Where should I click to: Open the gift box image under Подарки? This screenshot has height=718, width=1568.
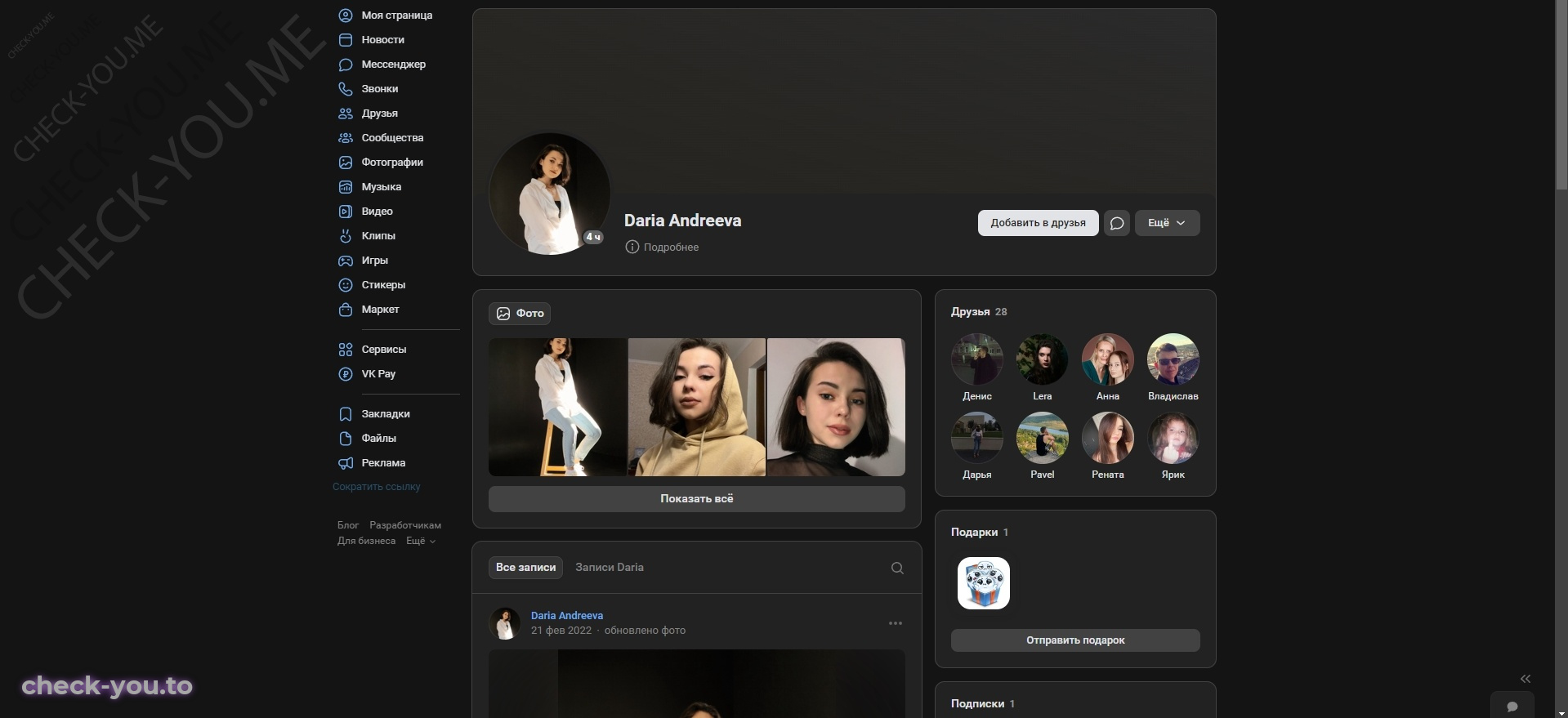[984, 583]
